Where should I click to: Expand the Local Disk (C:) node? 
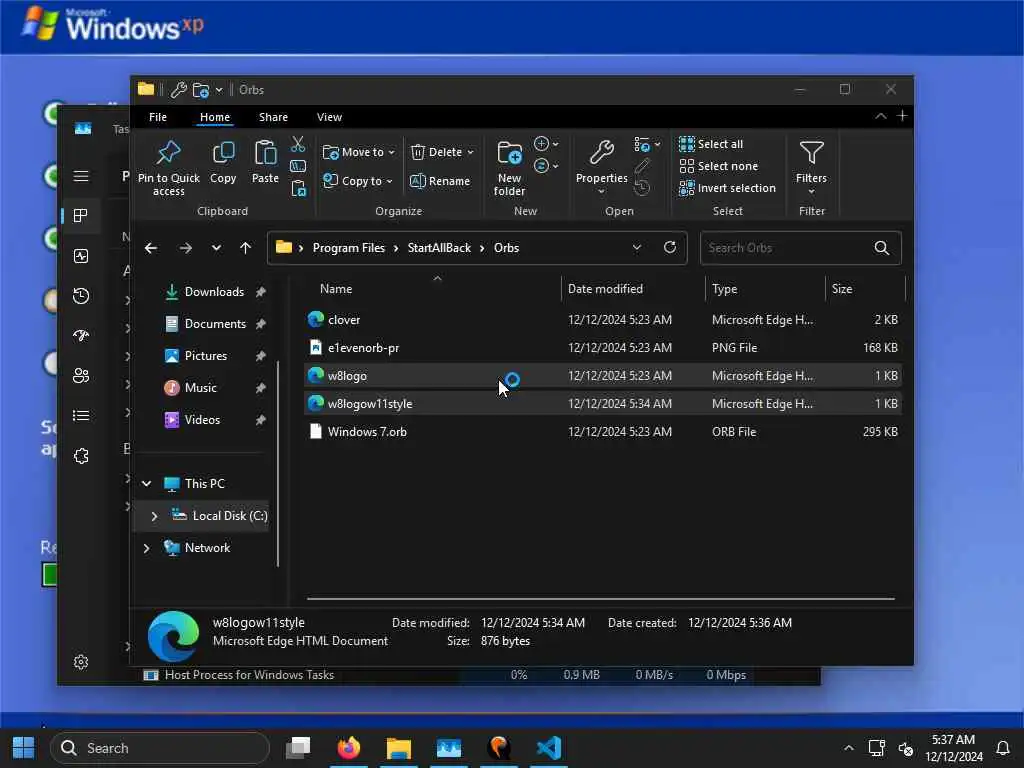click(154, 516)
